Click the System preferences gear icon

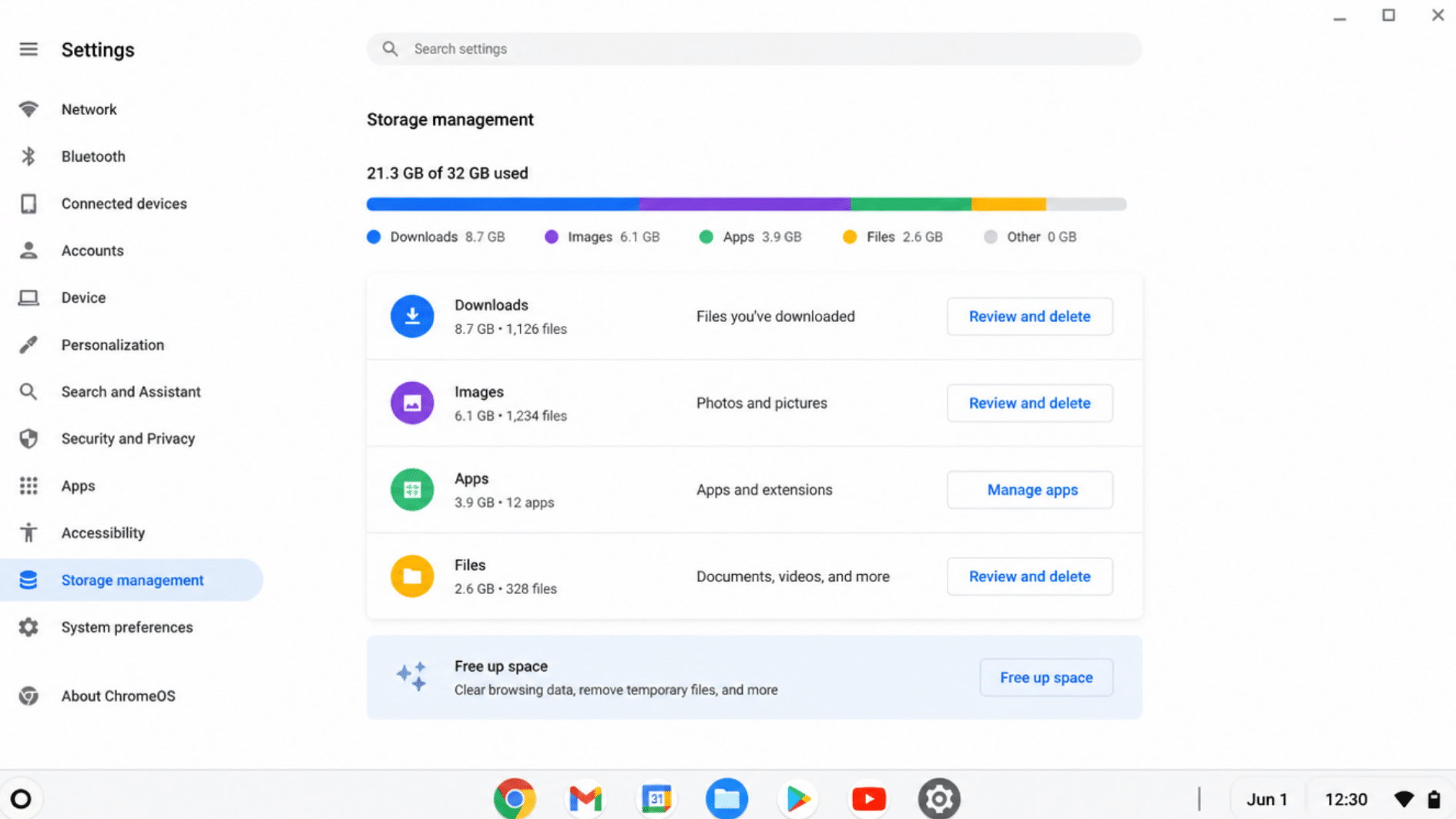(x=29, y=627)
